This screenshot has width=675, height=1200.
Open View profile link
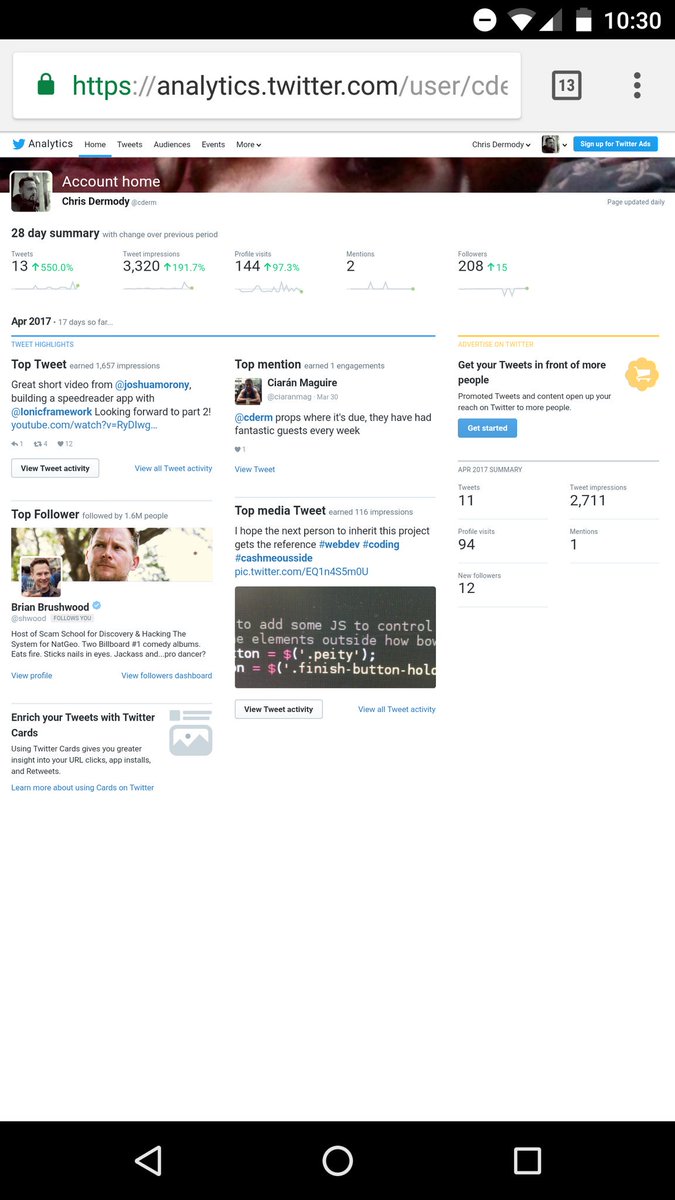(x=32, y=676)
